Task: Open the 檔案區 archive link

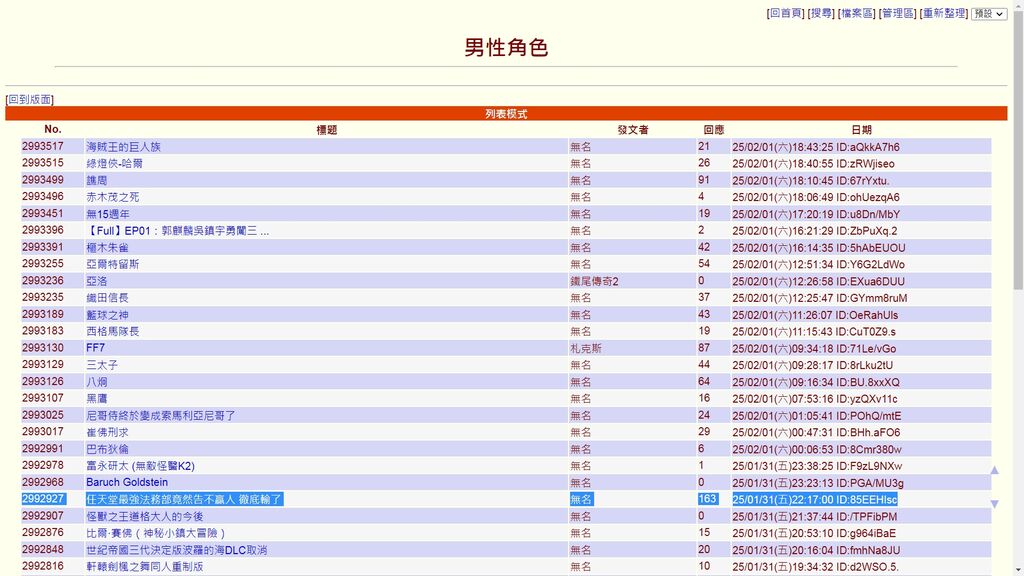Action: coord(857,14)
